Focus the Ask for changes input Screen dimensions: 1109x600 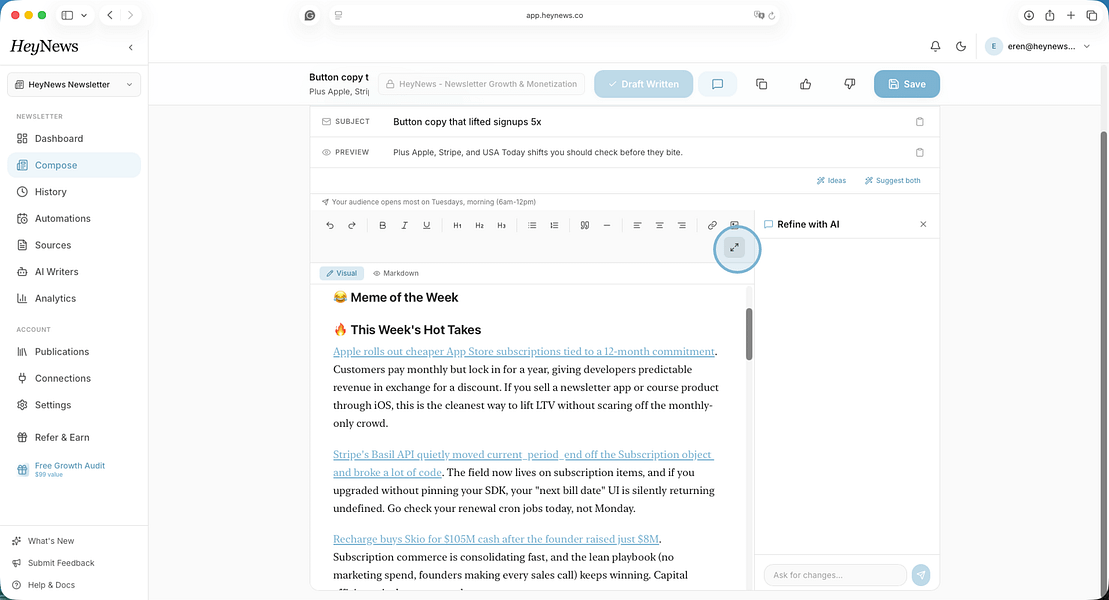(835, 575)
